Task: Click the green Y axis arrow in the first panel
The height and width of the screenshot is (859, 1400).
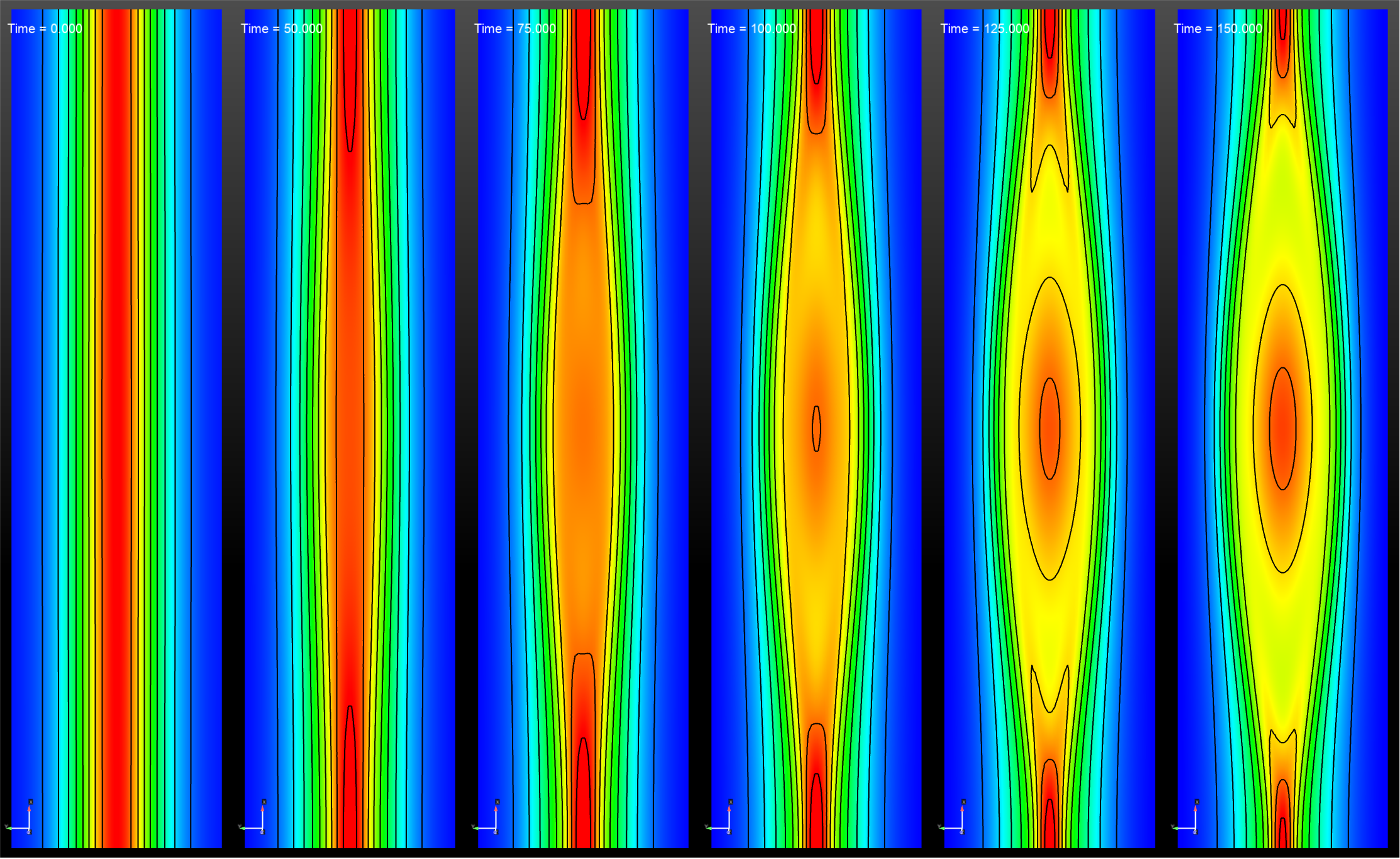Action: (9, 828)
